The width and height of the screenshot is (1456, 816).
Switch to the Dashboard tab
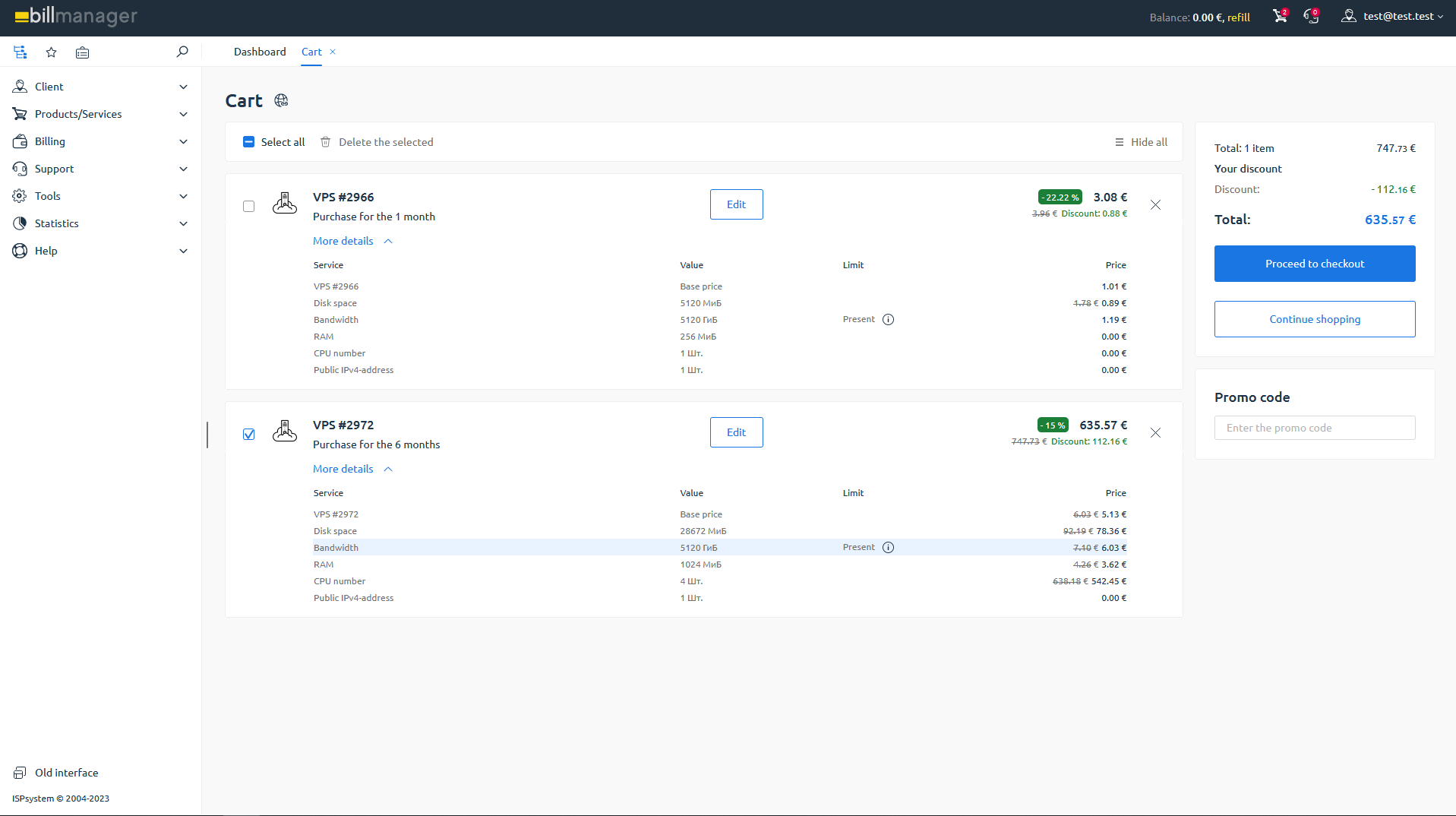[x=259, y=52]
